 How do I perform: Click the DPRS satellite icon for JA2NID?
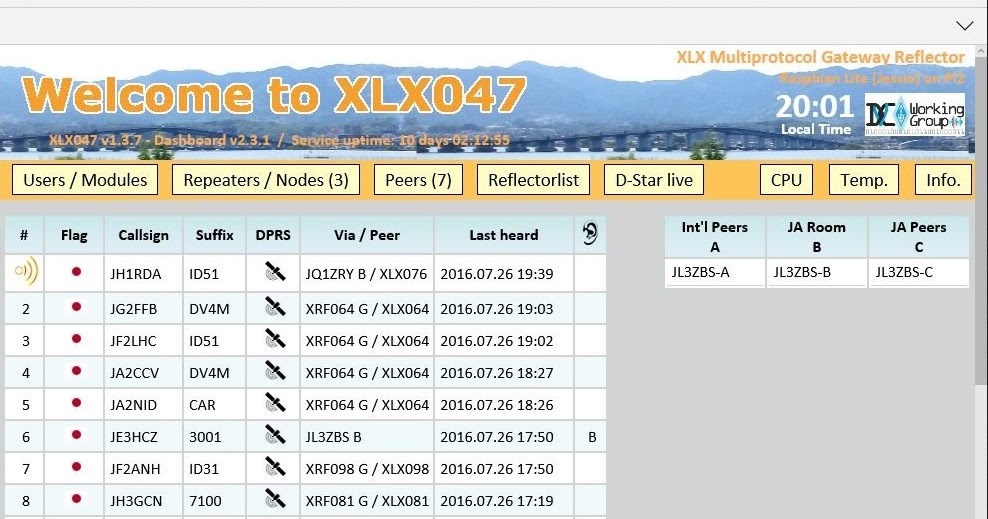click(x=274, y=403)
